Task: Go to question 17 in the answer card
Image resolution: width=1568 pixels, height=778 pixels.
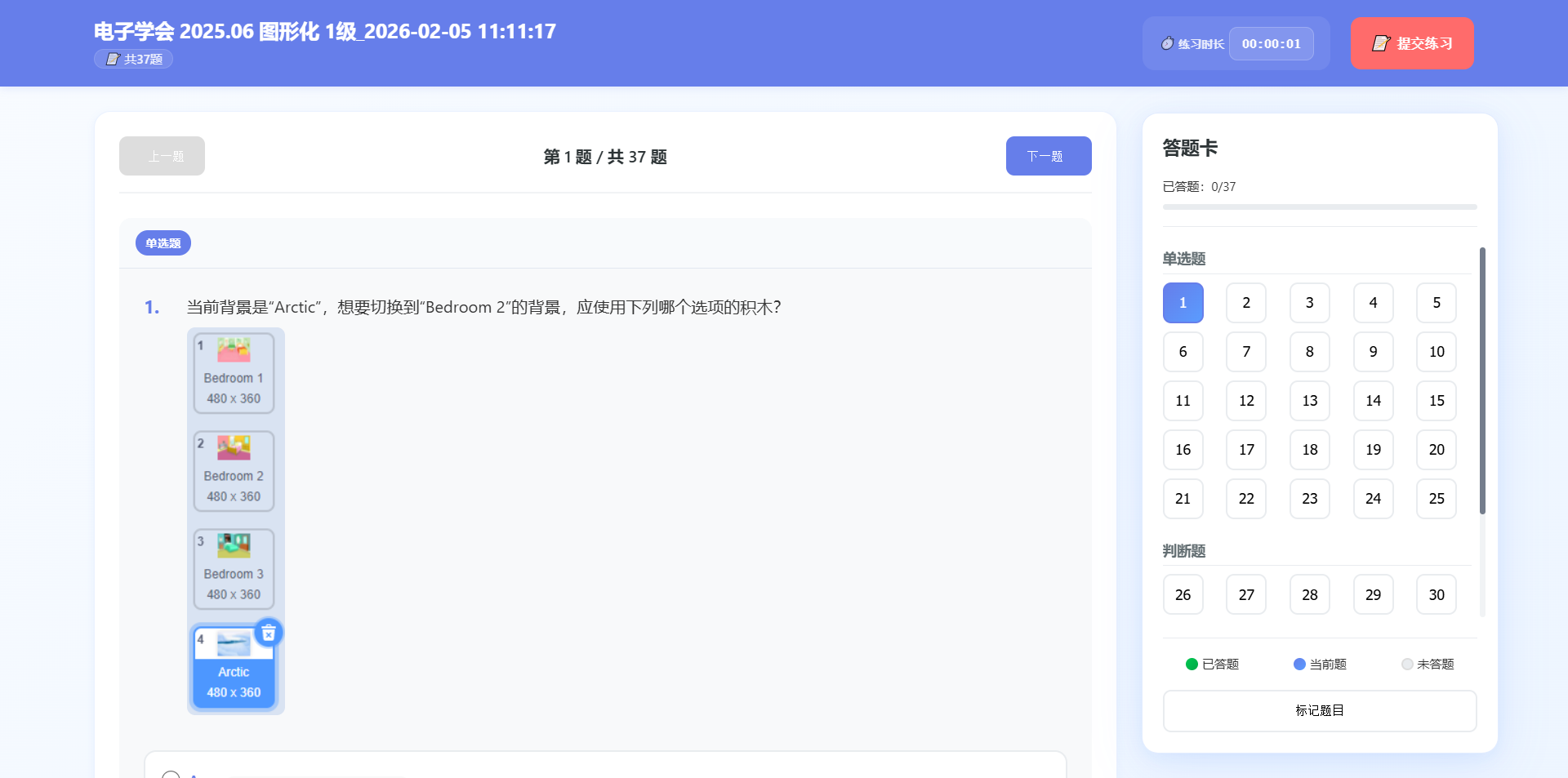Action: [x=1246, y=450]
